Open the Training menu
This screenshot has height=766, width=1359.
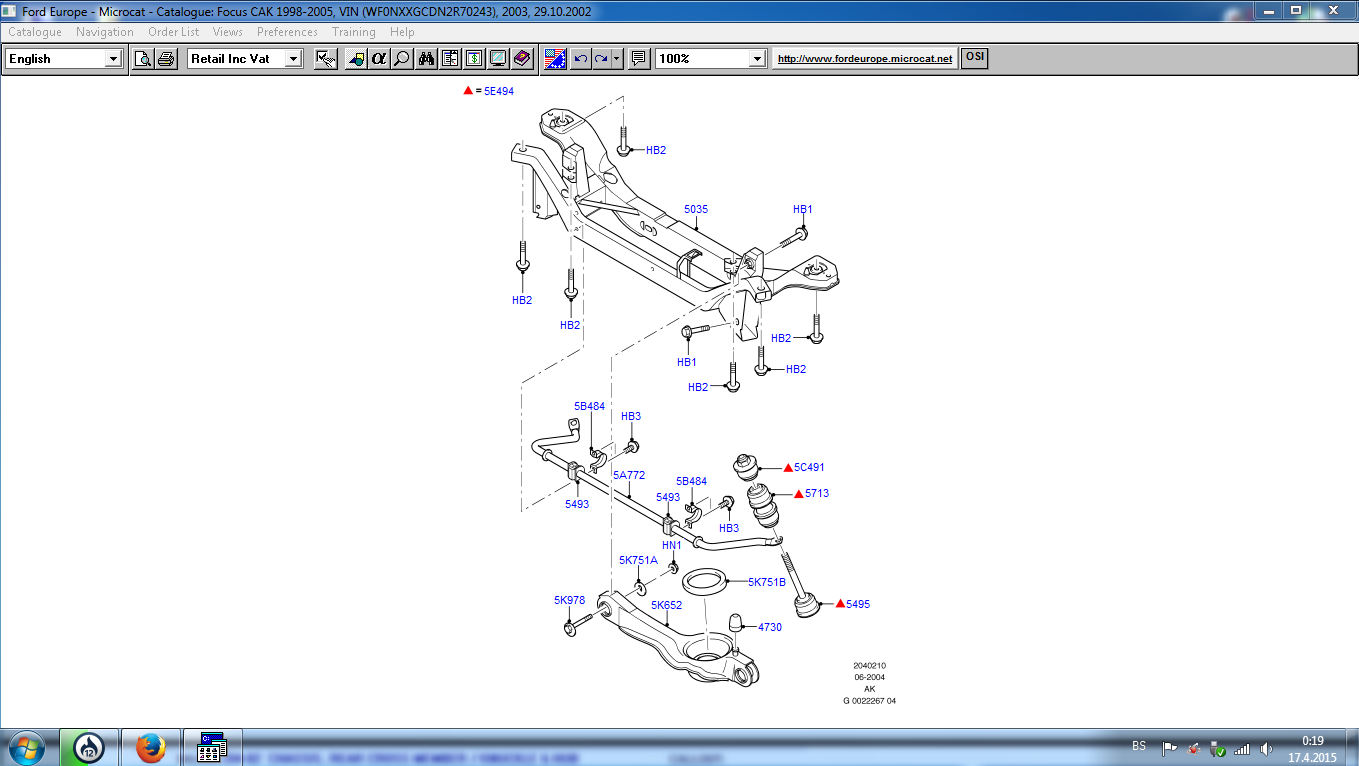point(354,32)
